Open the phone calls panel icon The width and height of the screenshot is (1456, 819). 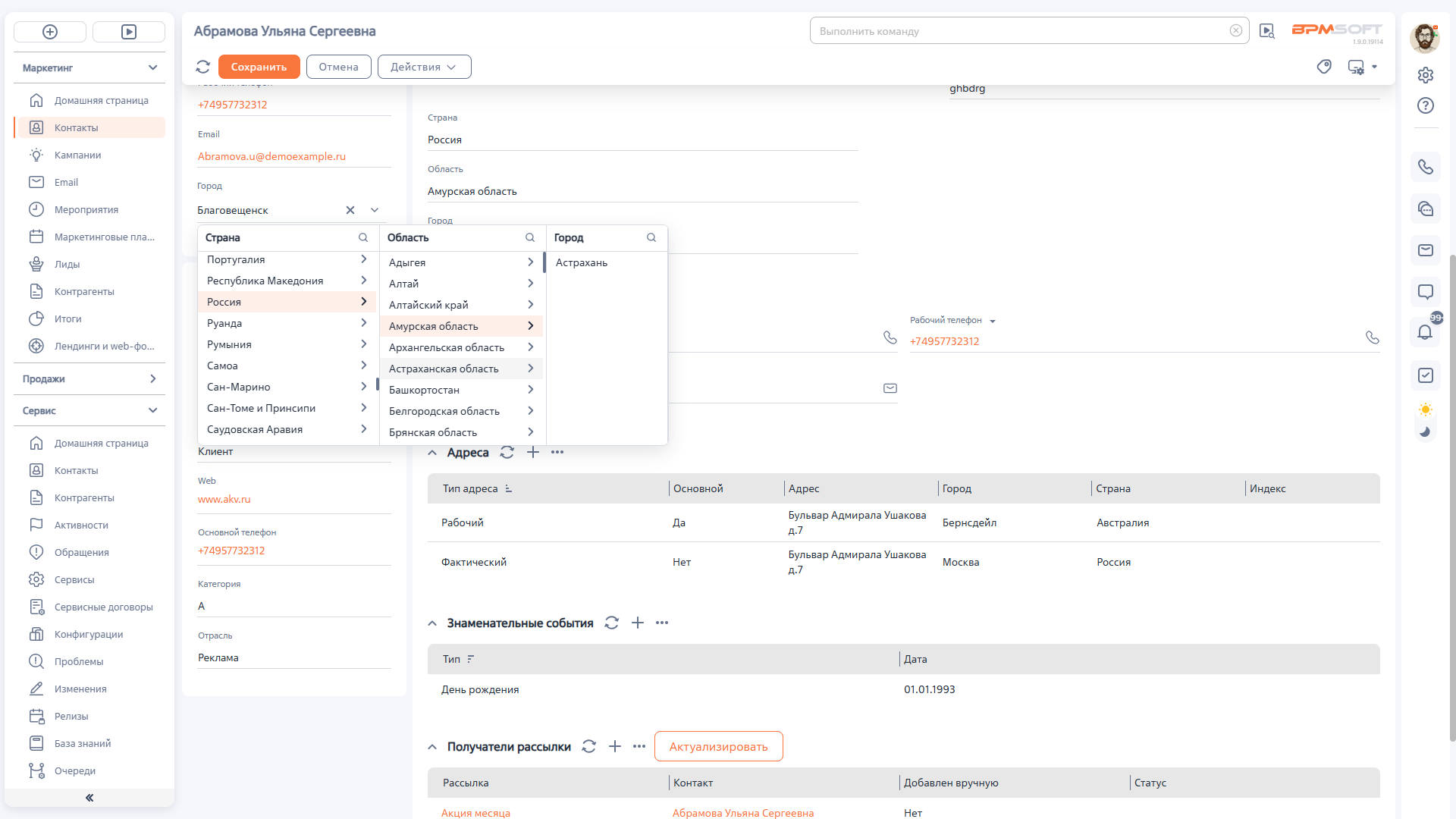pos(1426,167)
